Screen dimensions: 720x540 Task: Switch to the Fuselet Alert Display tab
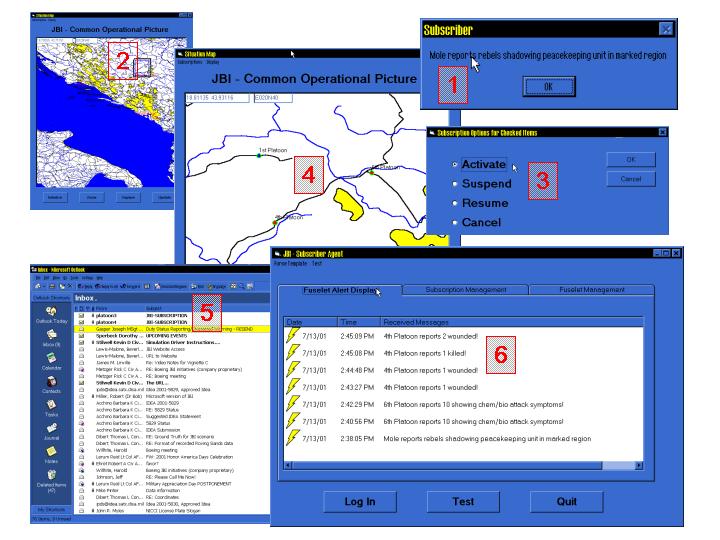click(x=340, y=290)
